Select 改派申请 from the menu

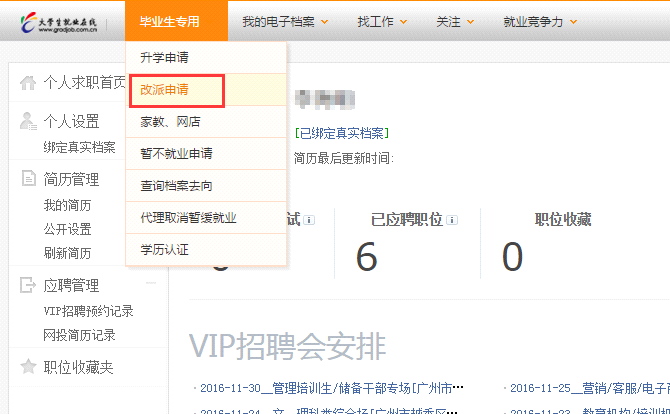165,90
